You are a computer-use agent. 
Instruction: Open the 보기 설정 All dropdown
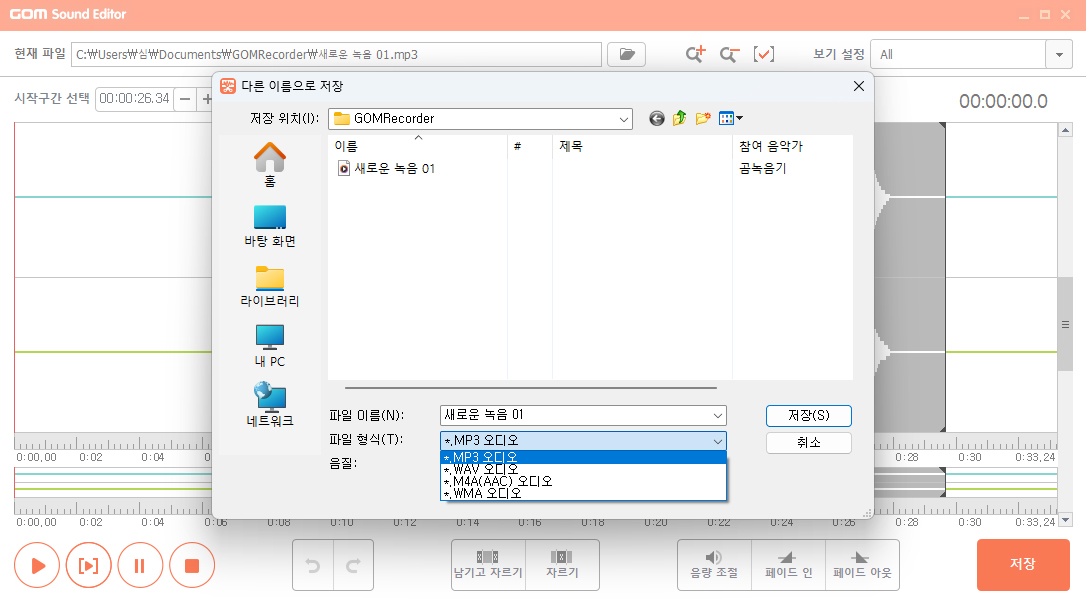[1058, 55]
